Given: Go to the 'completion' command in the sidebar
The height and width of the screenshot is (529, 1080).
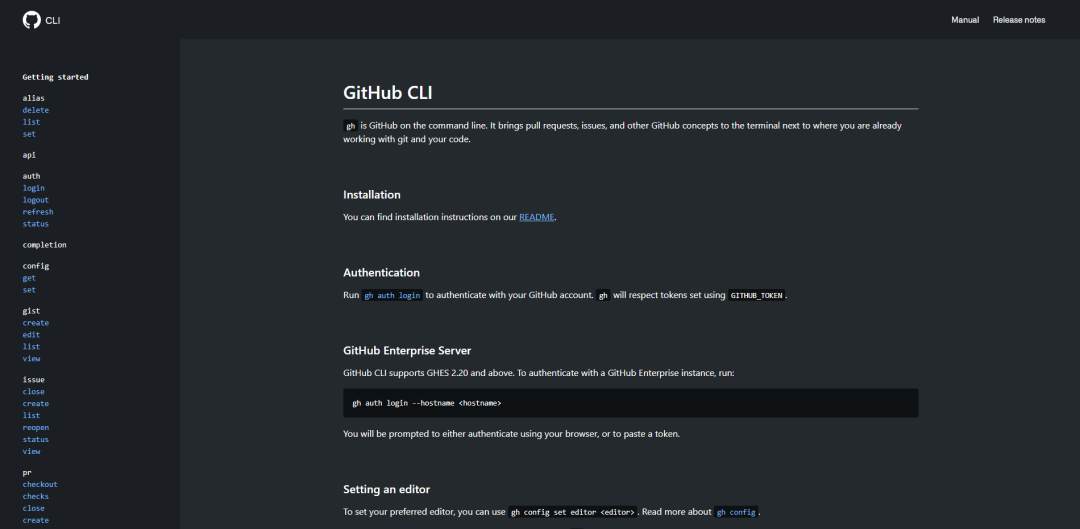Looking at the screenshot, I should click(x=45, y=245).
